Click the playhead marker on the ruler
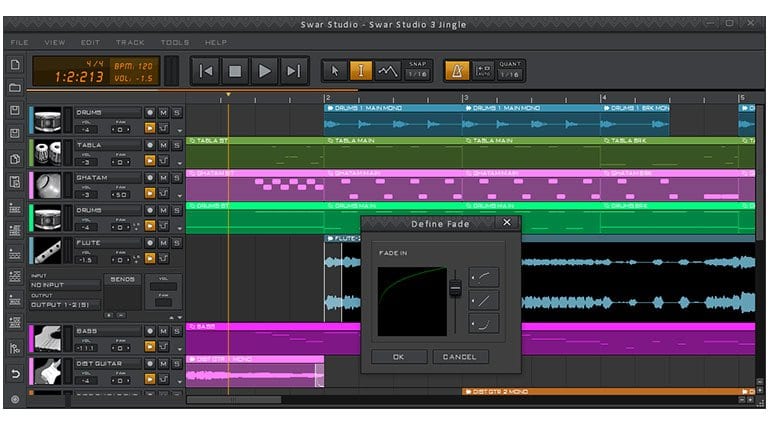The width and height of the screenshot is (770, 425). tap(228, 94)
